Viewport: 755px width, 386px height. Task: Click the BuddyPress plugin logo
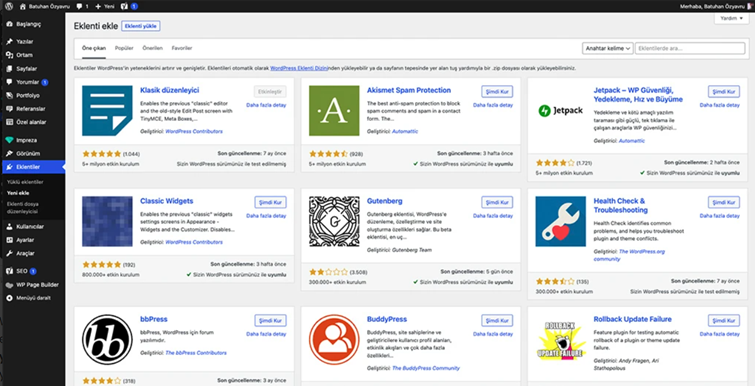click(x=334, y=339)
